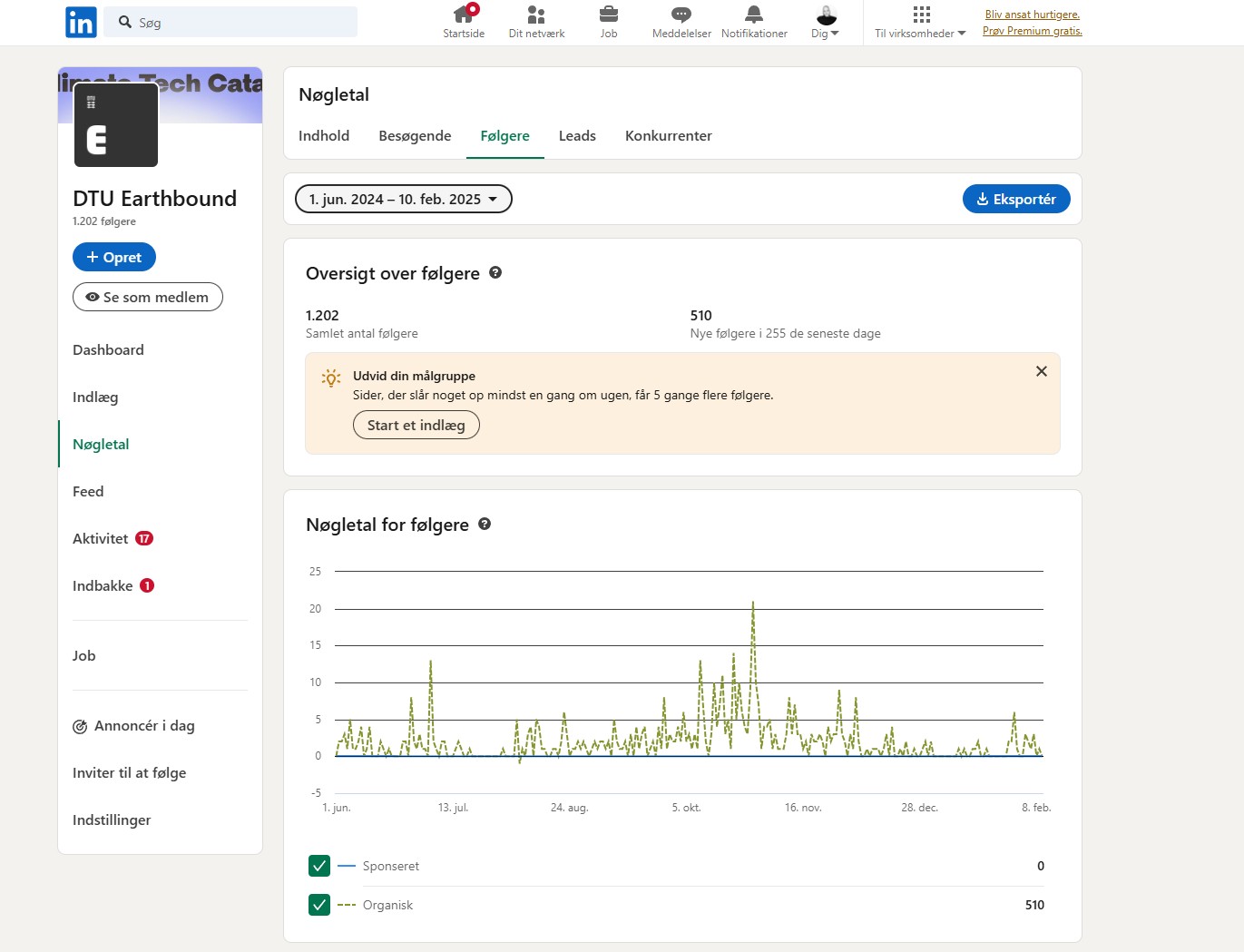This screenshot has width=1244, height=952.
Task: Click help icon beside Nøgletal for følgere
Action: click(485, 524)
